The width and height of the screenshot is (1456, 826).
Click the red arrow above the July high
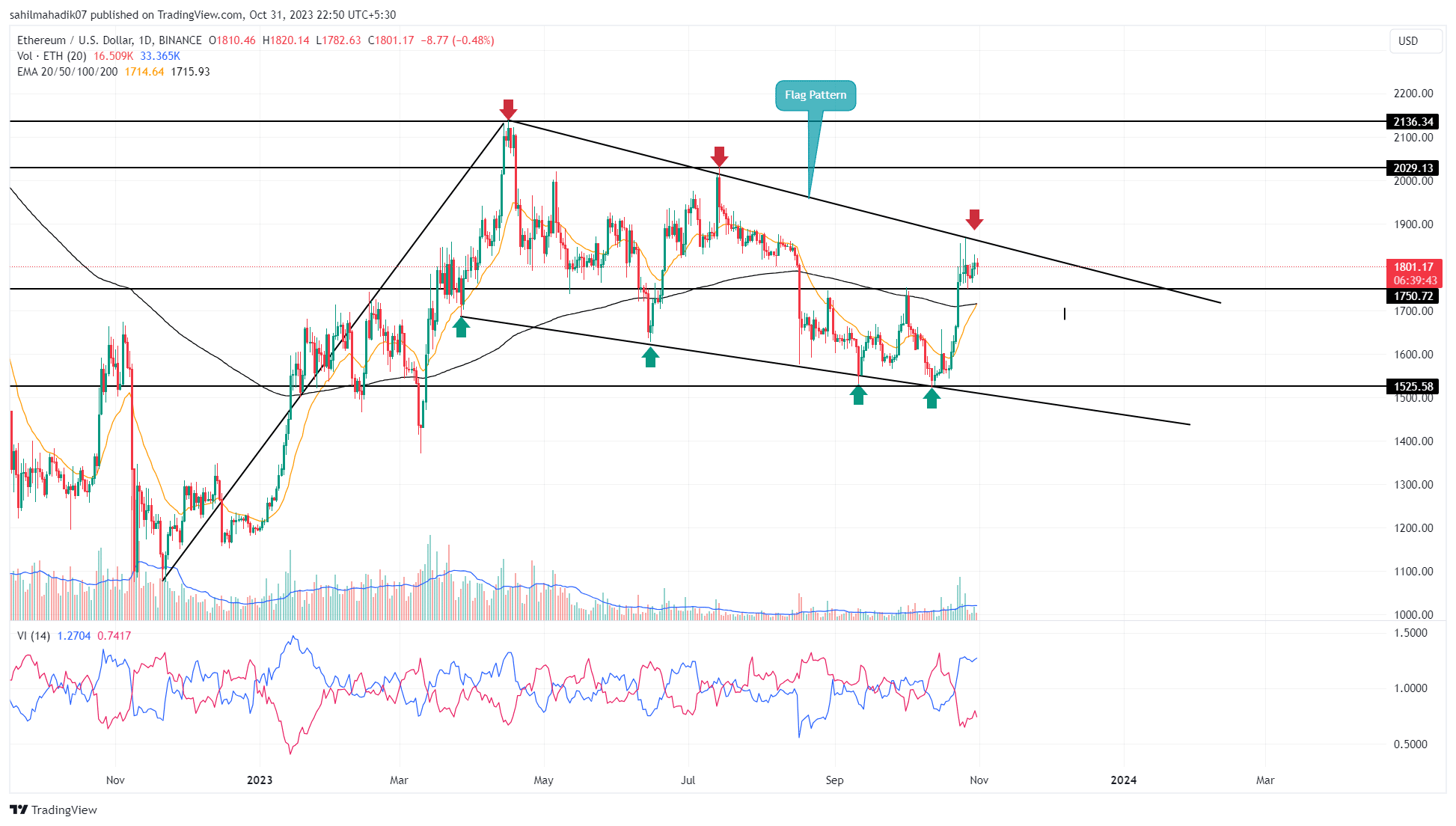pos(719,156)
